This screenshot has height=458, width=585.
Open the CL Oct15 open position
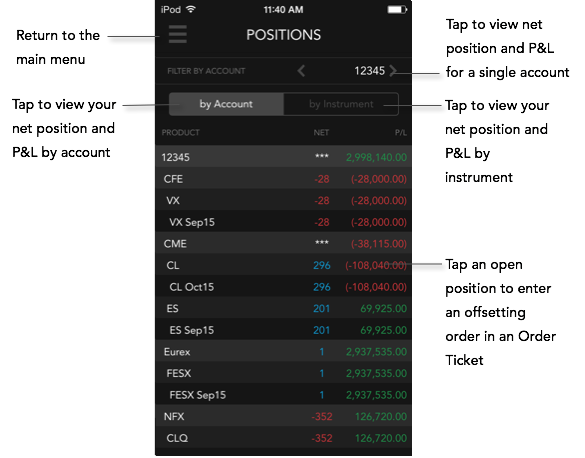click(x=284, y=287)
